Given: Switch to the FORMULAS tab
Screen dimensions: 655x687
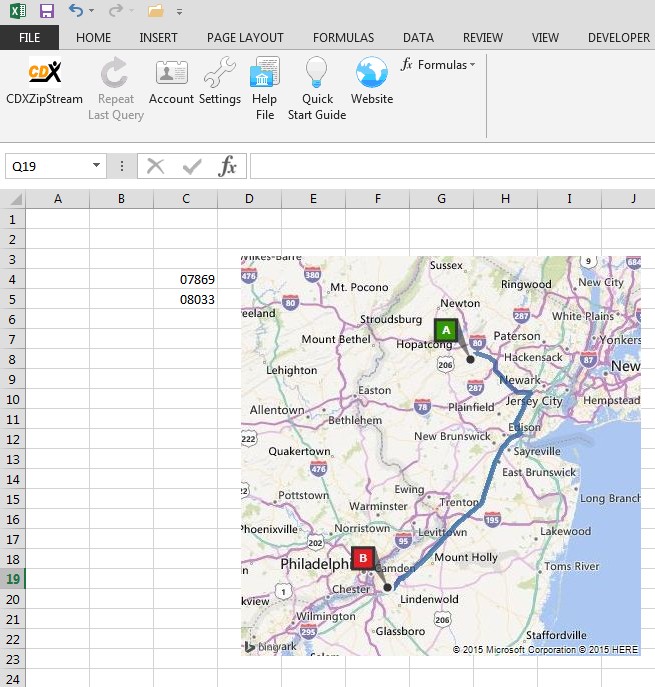Looking at the screenshot, I should click(343, 38).
